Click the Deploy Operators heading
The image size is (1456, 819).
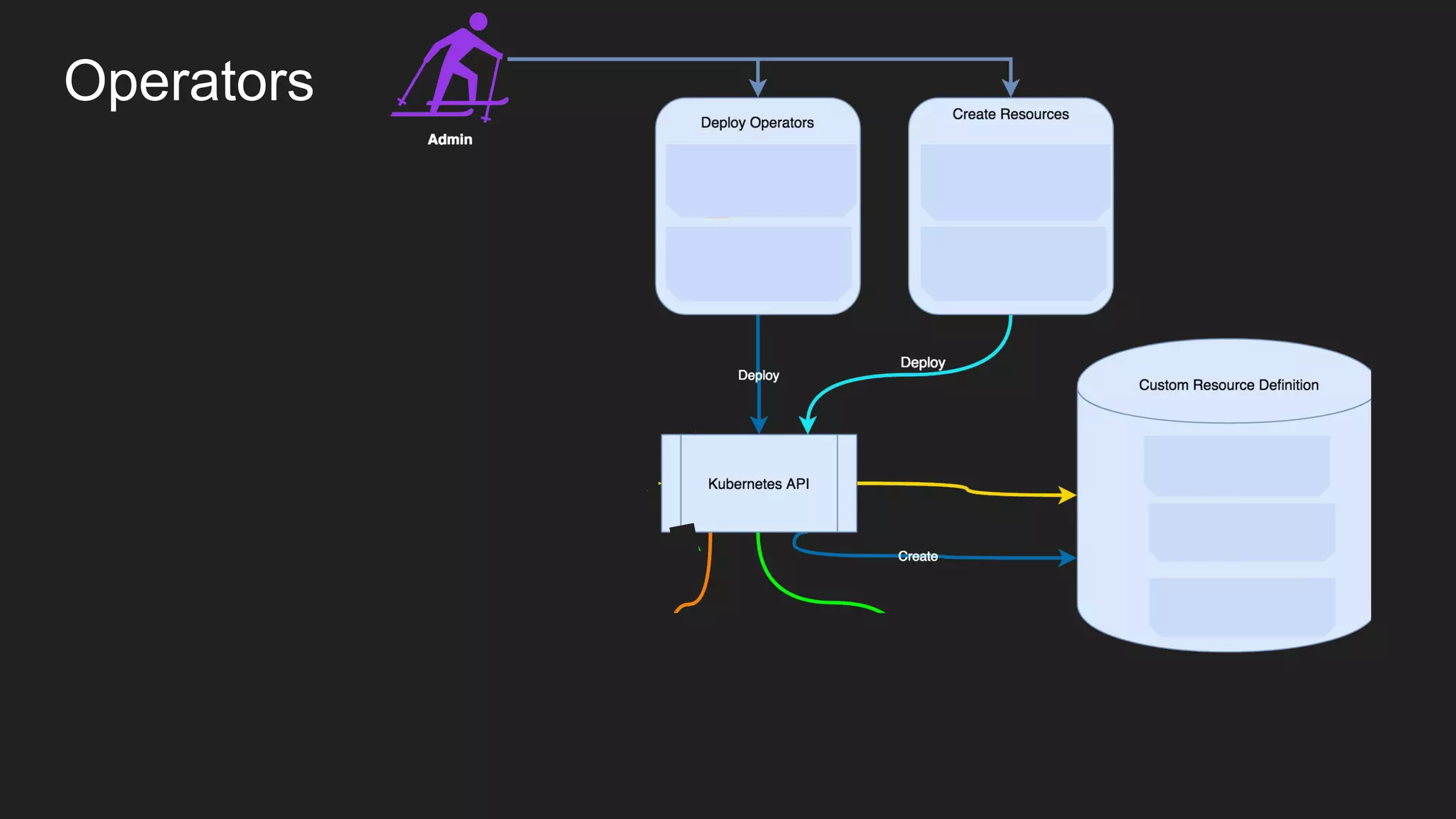(757, 122)
